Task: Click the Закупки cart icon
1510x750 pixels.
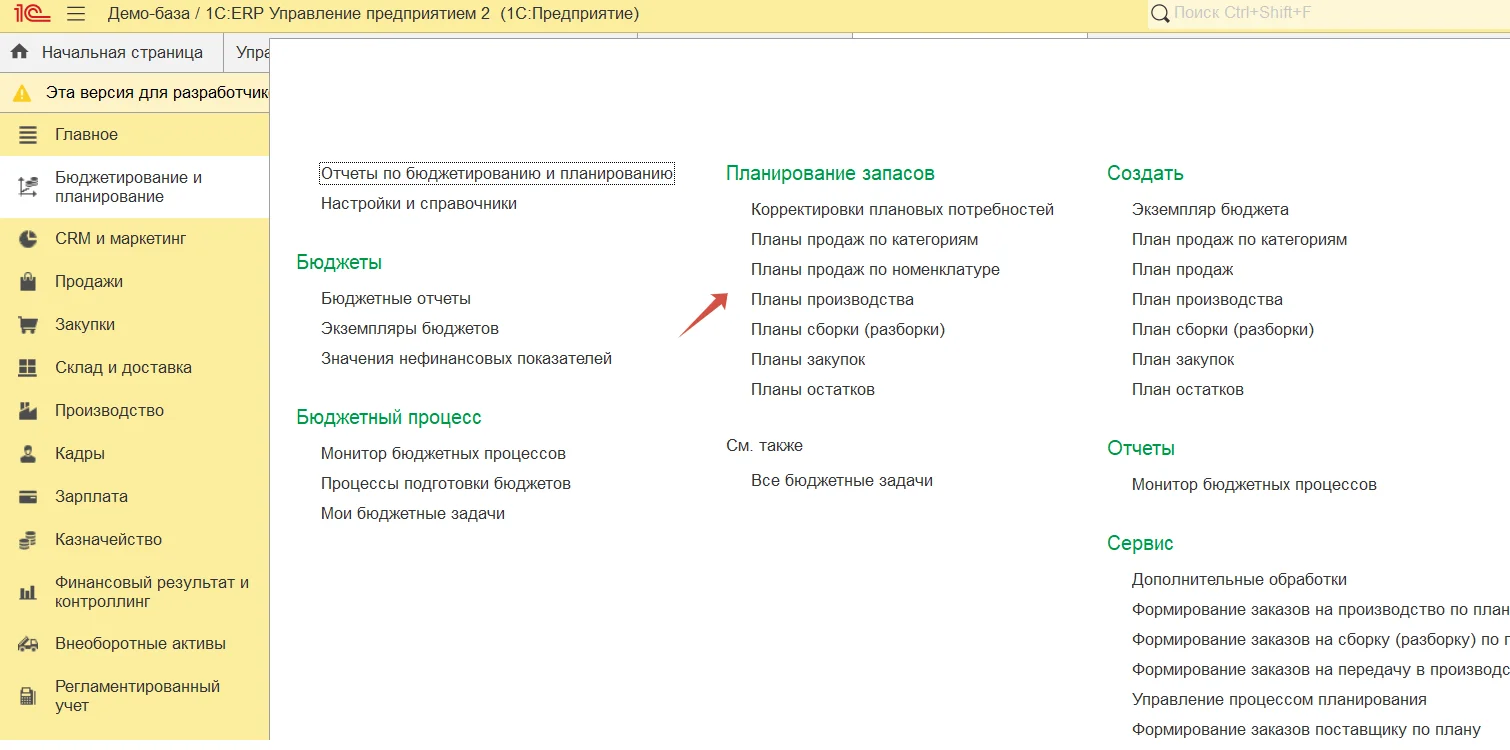Action: coord(28,325)
